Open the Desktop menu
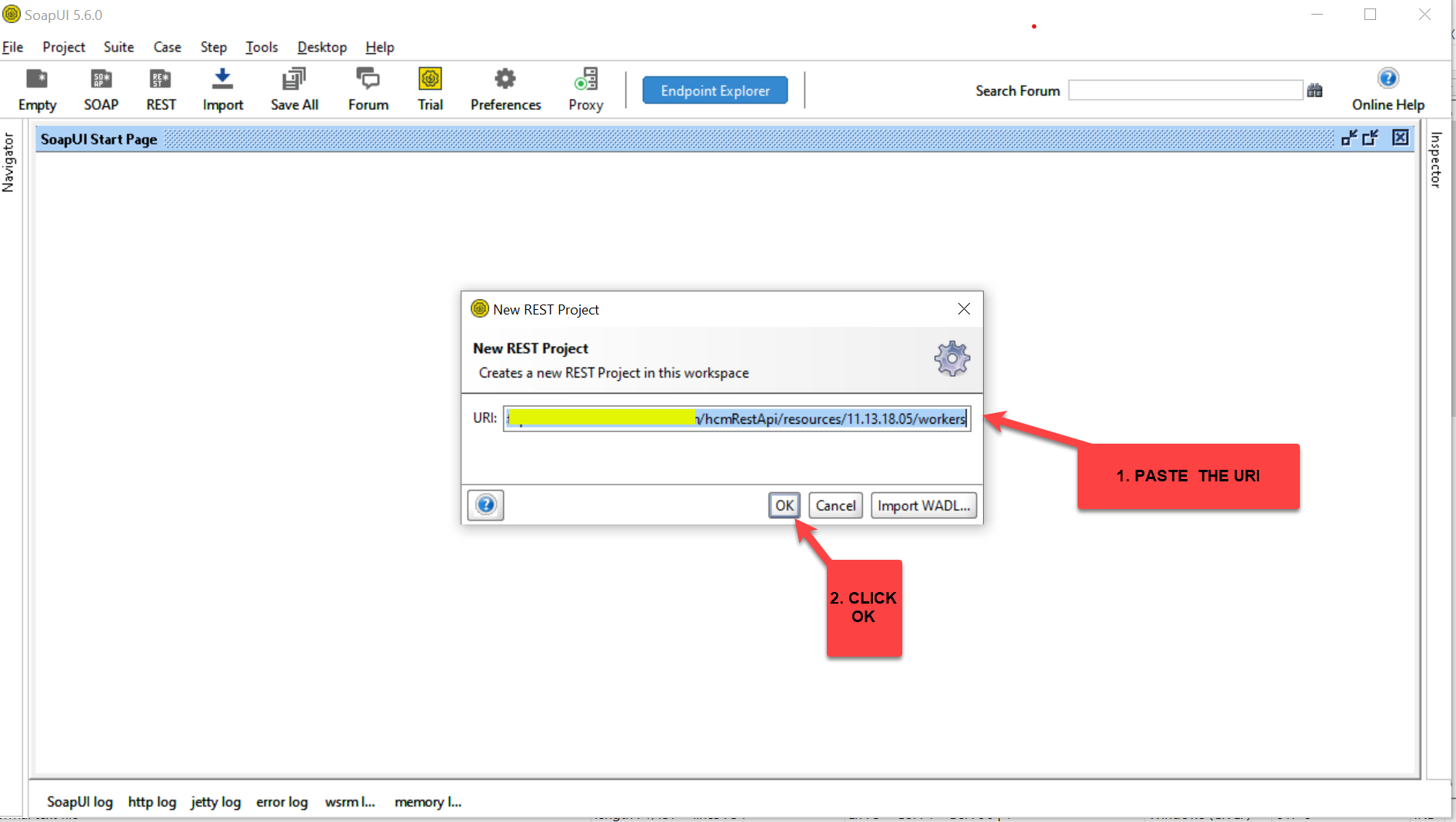The height and width of the screenshot is (822, 1456). 322,47
